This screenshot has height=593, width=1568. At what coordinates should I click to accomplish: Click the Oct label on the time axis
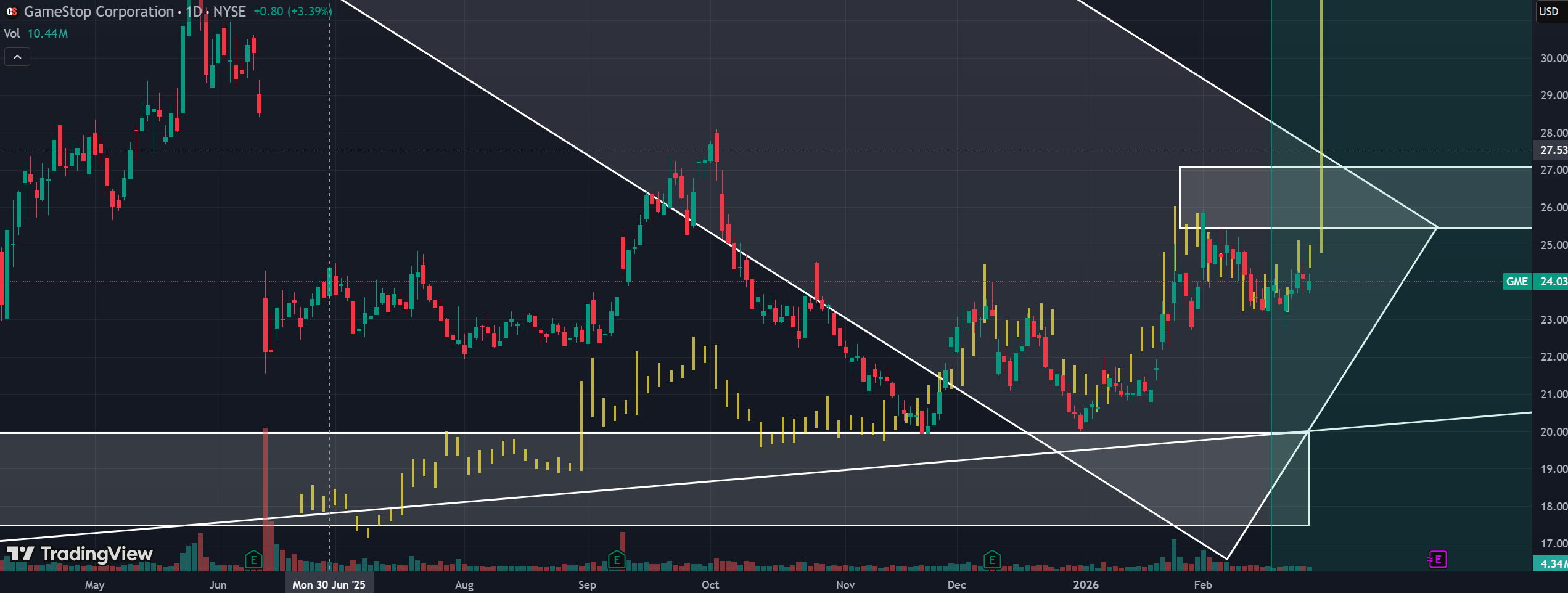[x=710, y=585]
